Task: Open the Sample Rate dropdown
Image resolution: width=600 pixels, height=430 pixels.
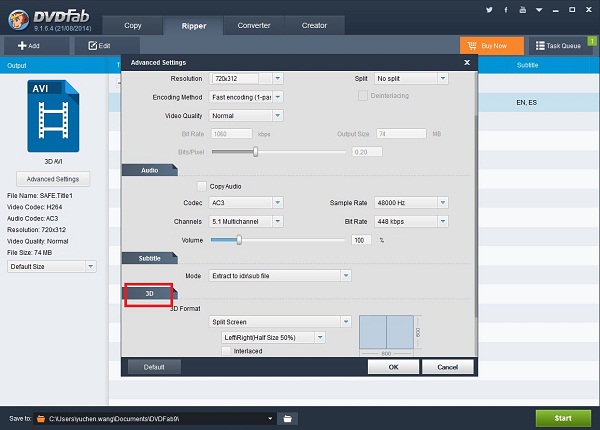Action: pos(443,202)
